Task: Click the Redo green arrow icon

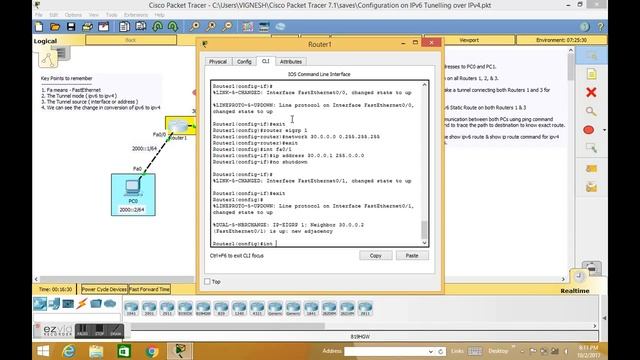Action: pos(173,27)
